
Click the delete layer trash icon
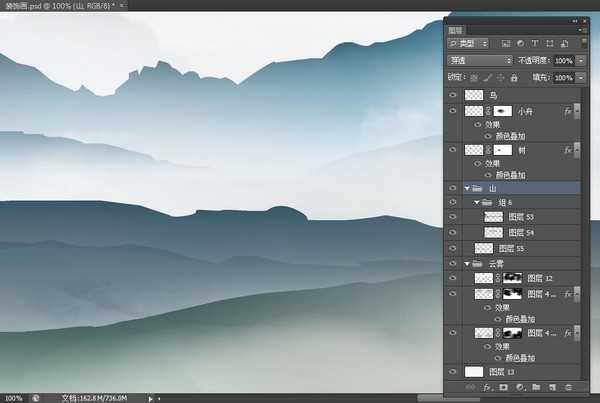569,387
